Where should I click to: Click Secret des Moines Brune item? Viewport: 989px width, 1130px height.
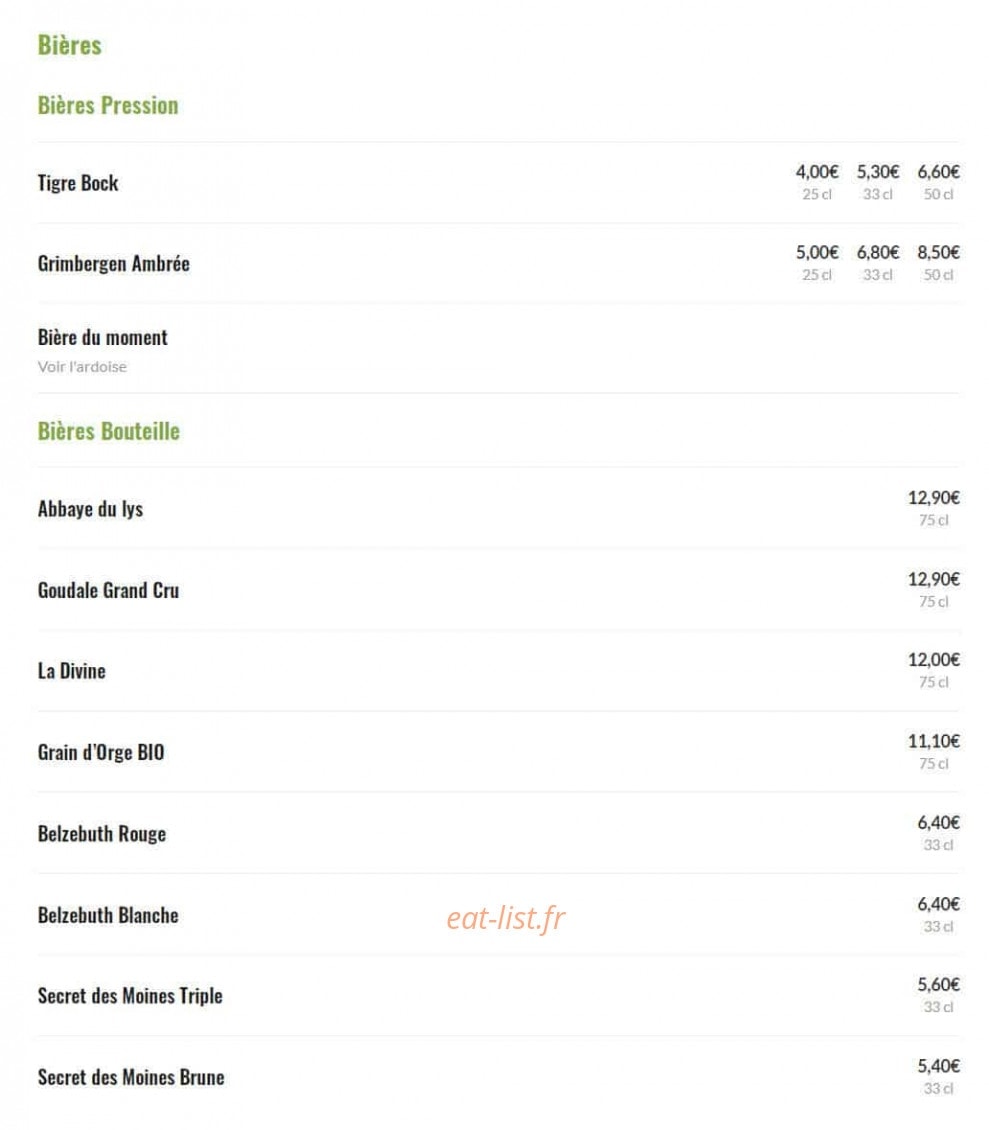click(131, 1077)
